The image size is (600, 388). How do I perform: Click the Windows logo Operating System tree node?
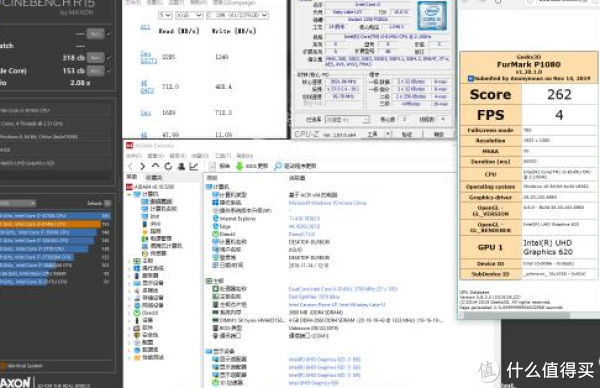(137, 268)
